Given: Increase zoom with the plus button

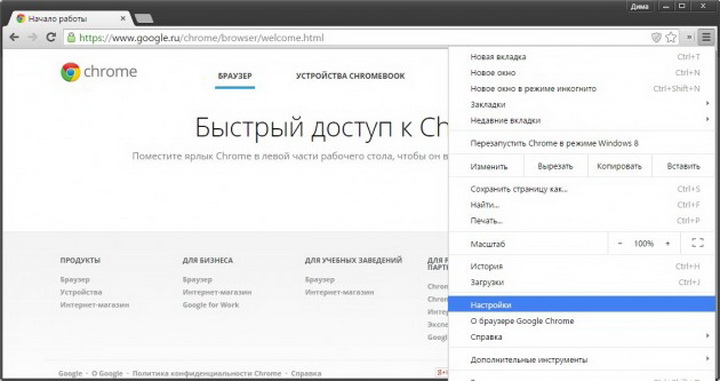Looking at the screenshot, I should pos(668,244).
